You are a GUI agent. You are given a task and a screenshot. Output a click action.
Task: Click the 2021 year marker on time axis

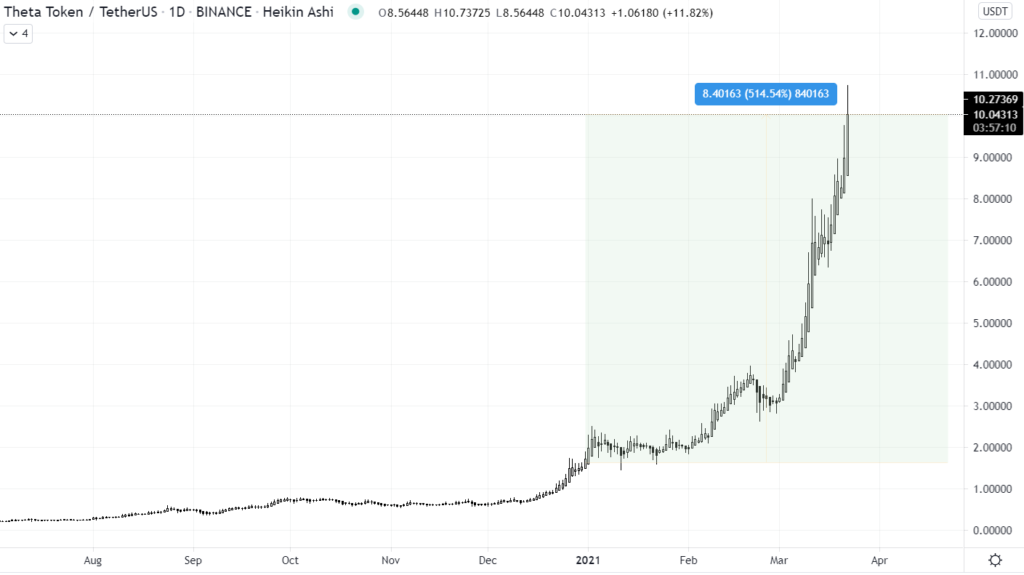tap(588, 560)
